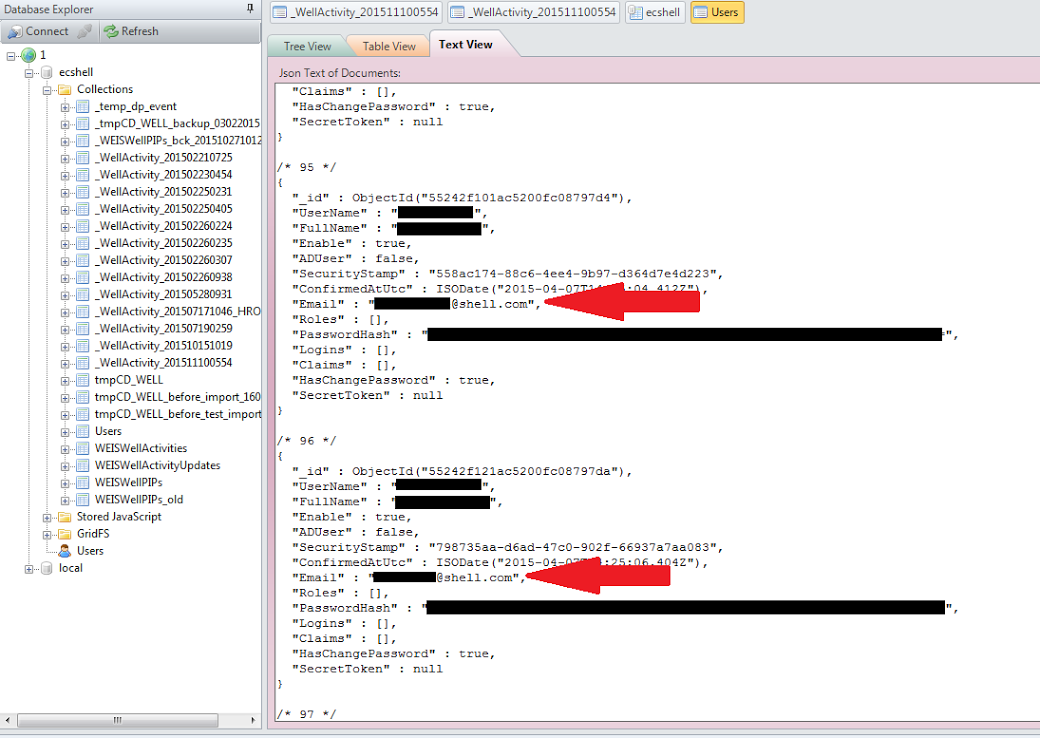
Task: Select the Stored JavaScript folder icon
Action: [x=65, y=517]
